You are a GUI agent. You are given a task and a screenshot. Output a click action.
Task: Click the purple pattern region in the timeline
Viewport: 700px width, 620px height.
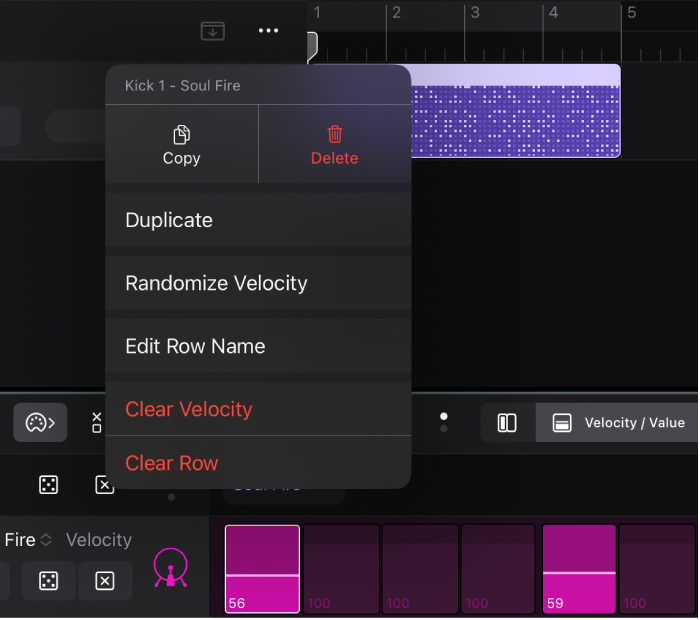pyautogui.click(x=516, y=111)
